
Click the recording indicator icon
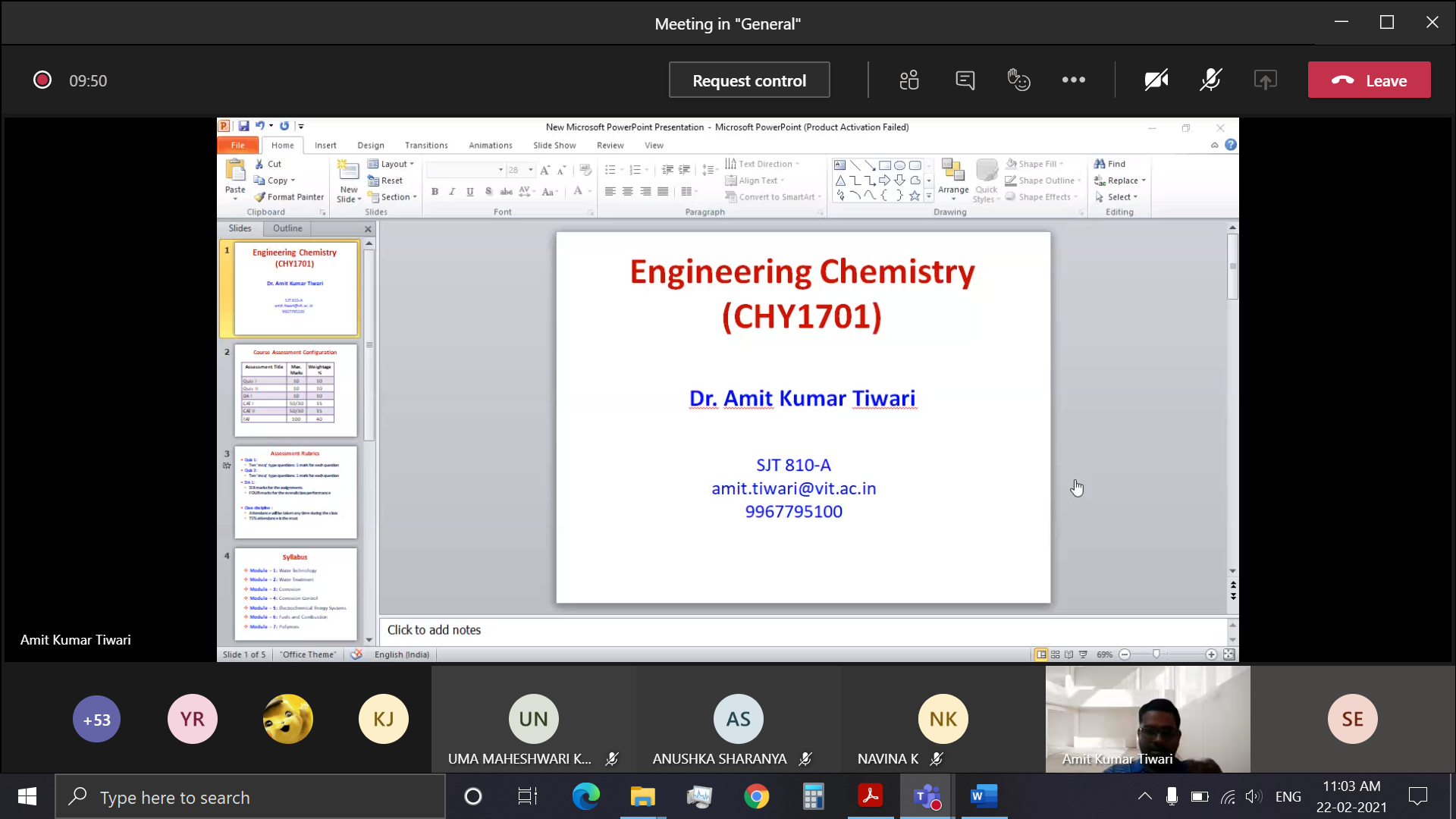pos(42,80)
